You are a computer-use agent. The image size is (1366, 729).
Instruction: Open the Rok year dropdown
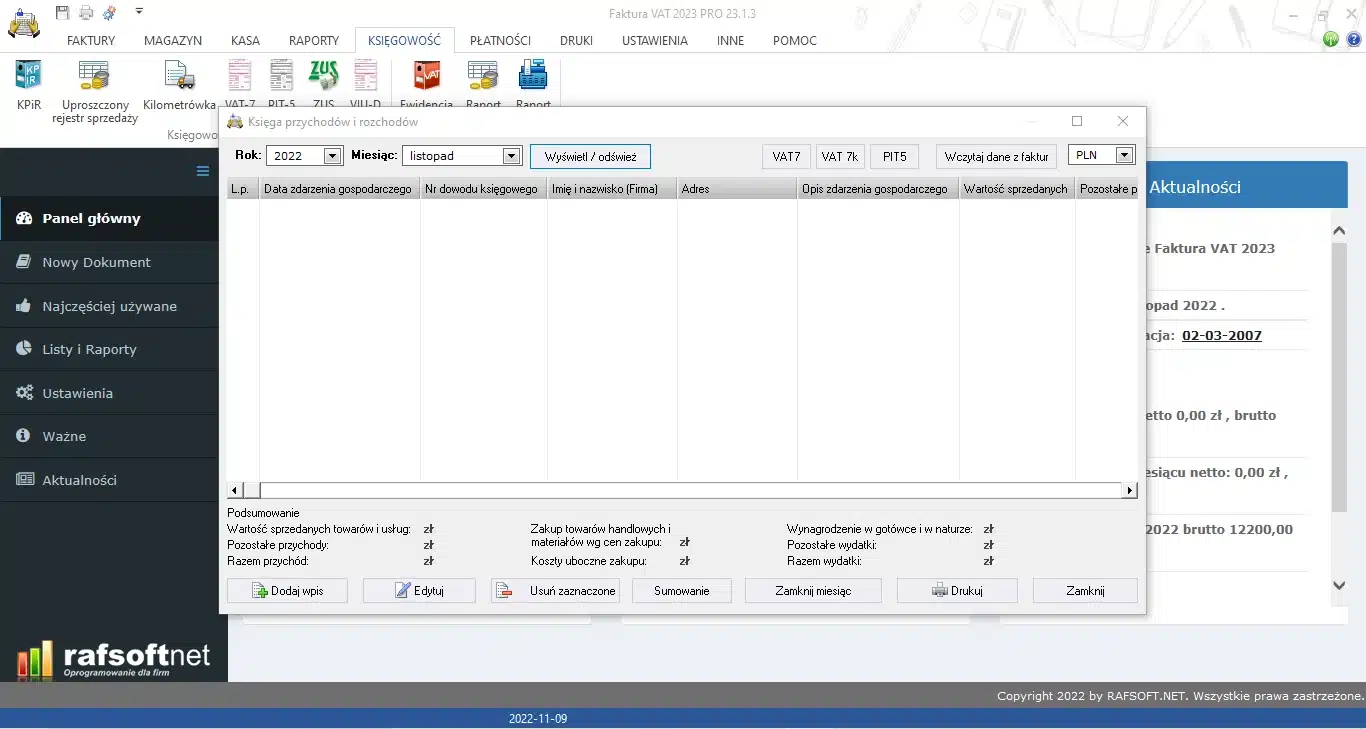[x=334, y=155]
